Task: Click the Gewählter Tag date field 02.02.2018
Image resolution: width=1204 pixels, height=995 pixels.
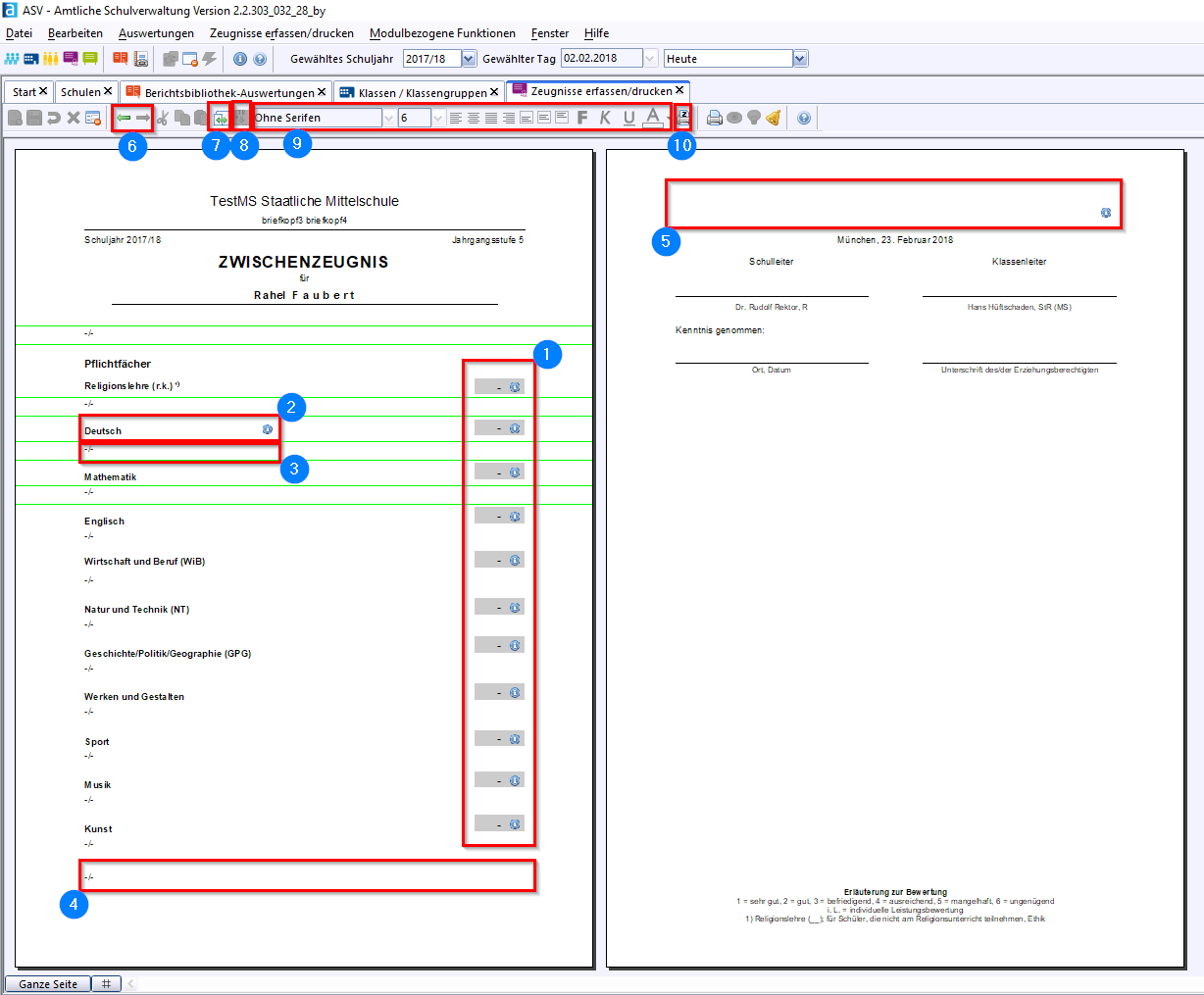Action: click(x=601, y=59)
